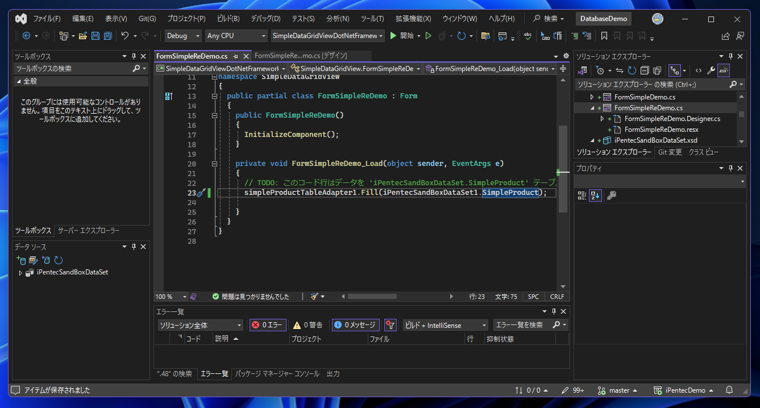Click the navigate backward arrow in toolbar
The image size is (760, 408).
click(x=26, y=36)
